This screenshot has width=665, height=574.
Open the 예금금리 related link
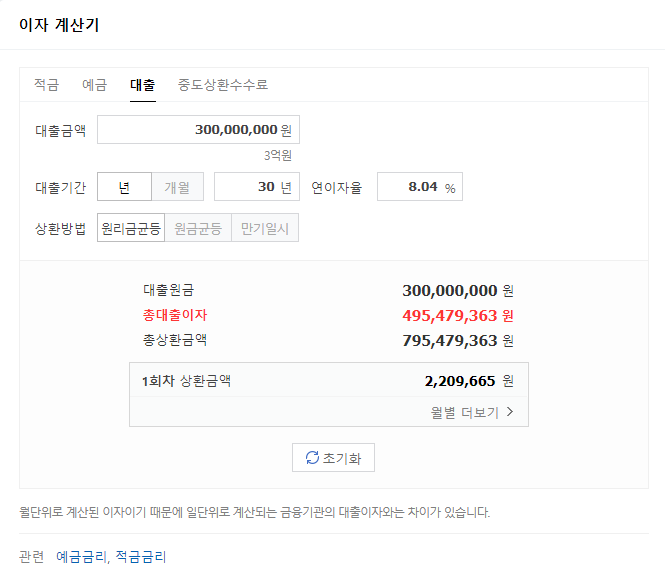[81, 556]
